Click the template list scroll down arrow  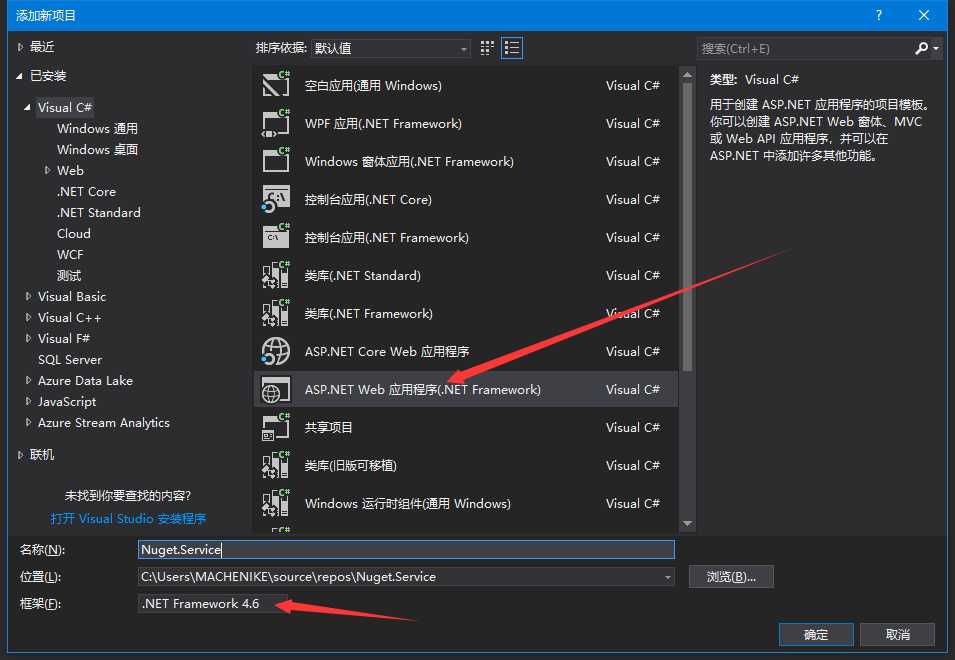pos(688,523)
